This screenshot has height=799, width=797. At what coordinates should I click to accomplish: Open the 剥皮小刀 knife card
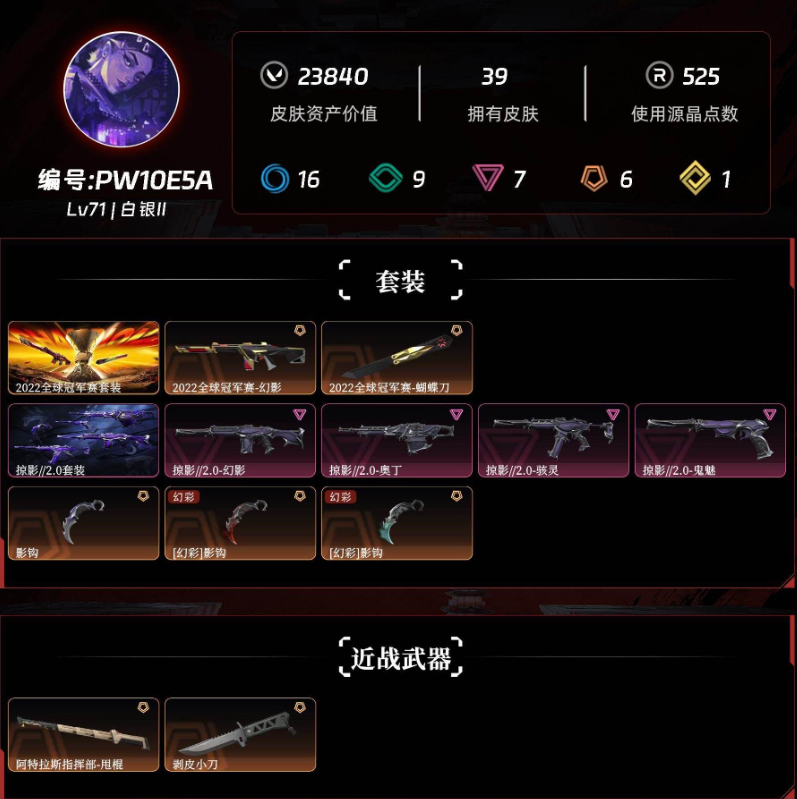click(x=240, y=734)
